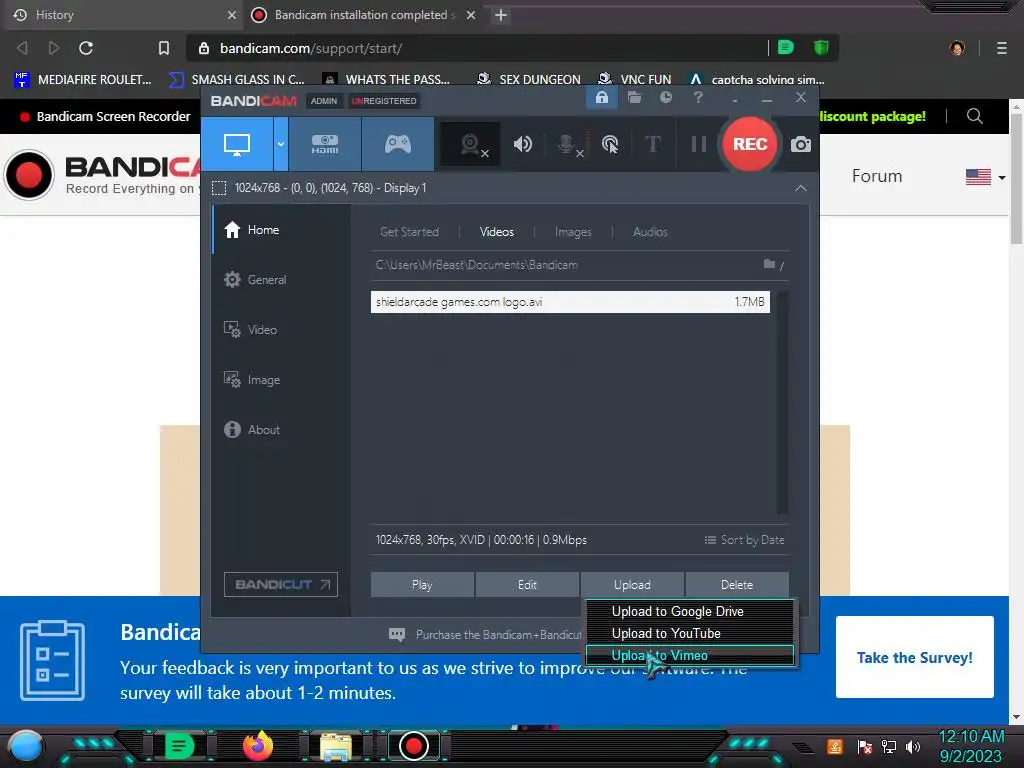Image resolution: width=1024 pixels, height=768 pixels.
Task: Click the output path C:\Users\MrBeast\Documents\Bandicam
Action: pyautogui.click(x=477, y=265)
